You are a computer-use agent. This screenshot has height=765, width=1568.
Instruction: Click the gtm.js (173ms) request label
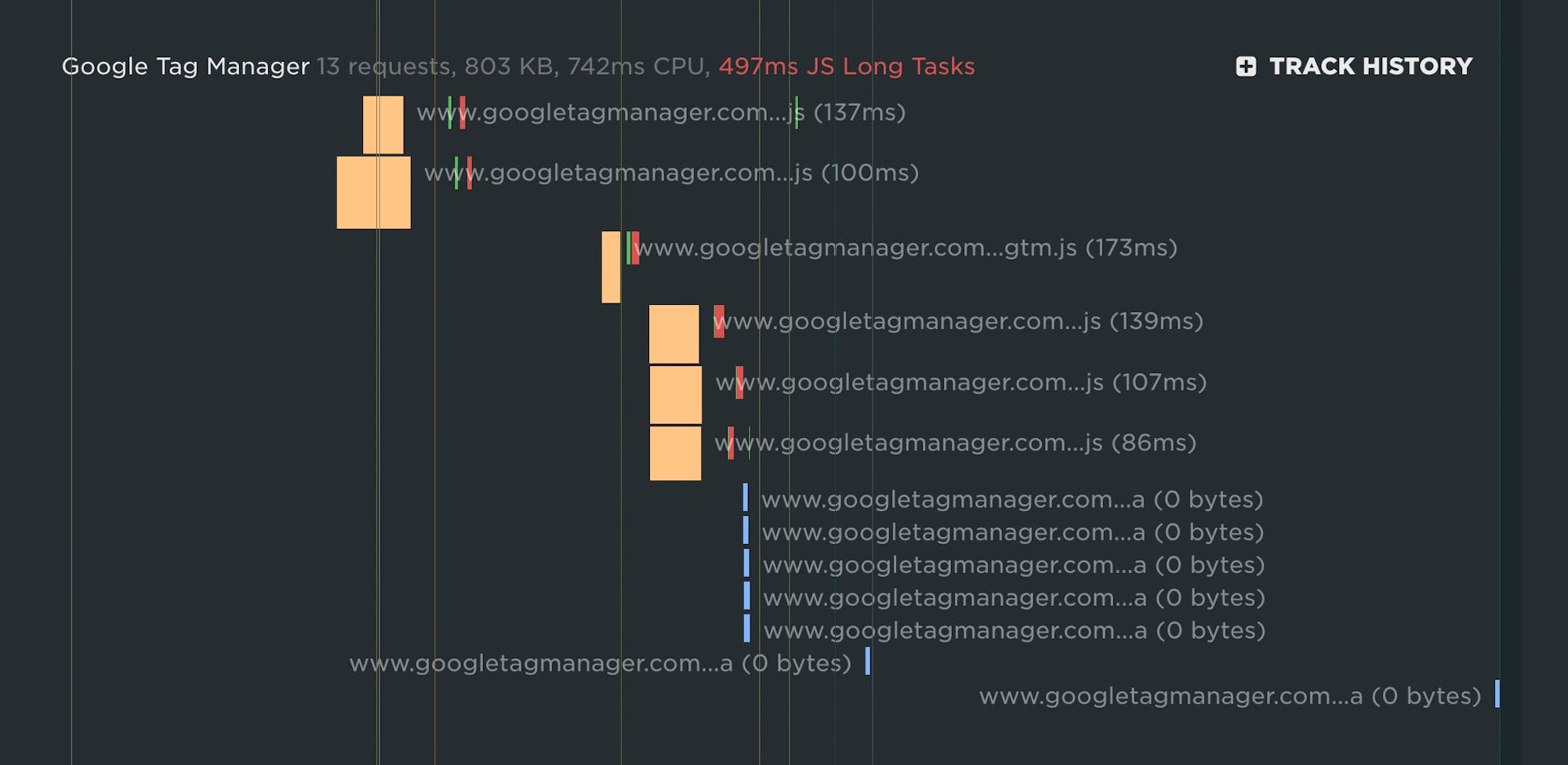click(906, 248)
